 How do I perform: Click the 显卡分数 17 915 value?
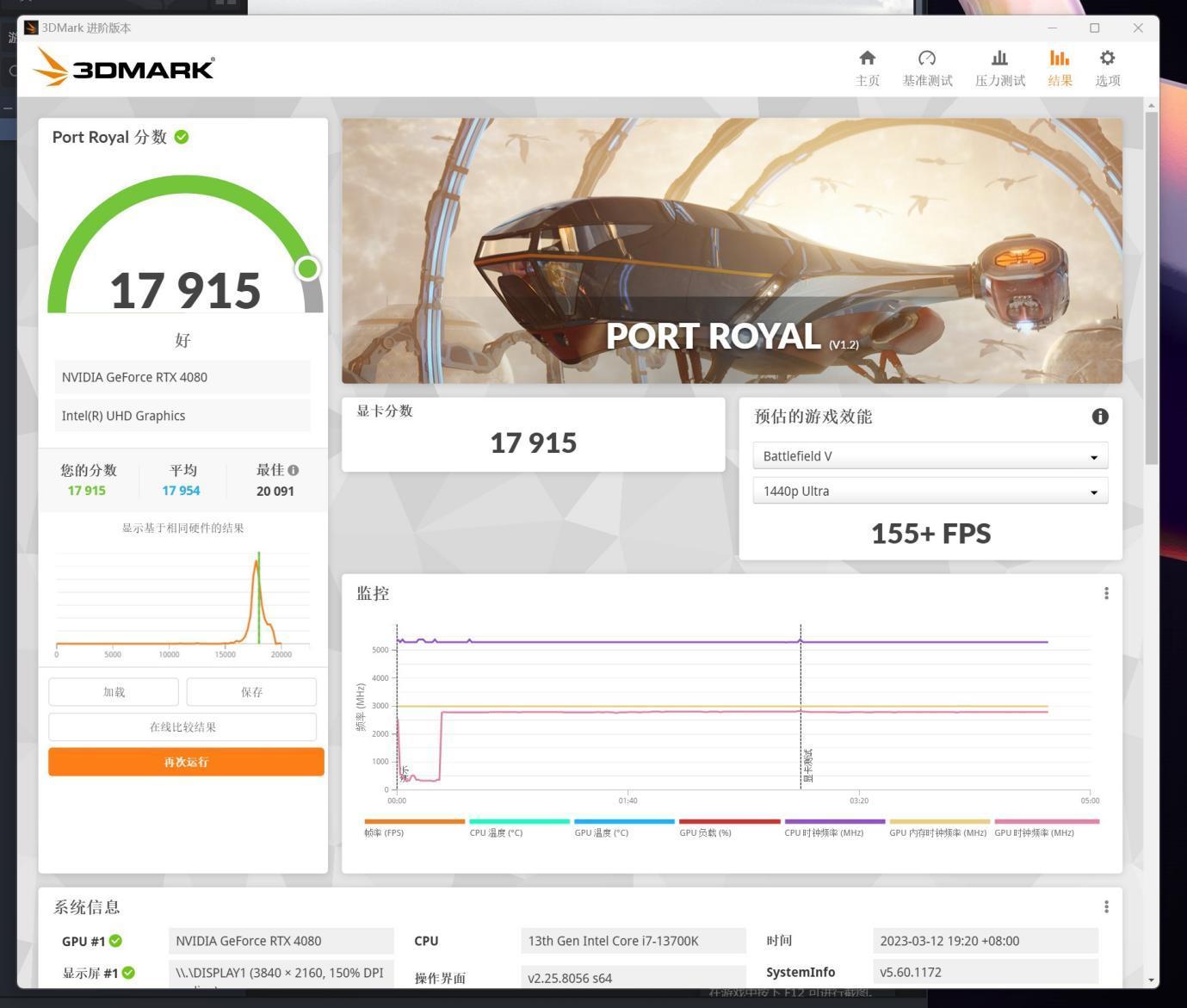[x=534, y=442]
